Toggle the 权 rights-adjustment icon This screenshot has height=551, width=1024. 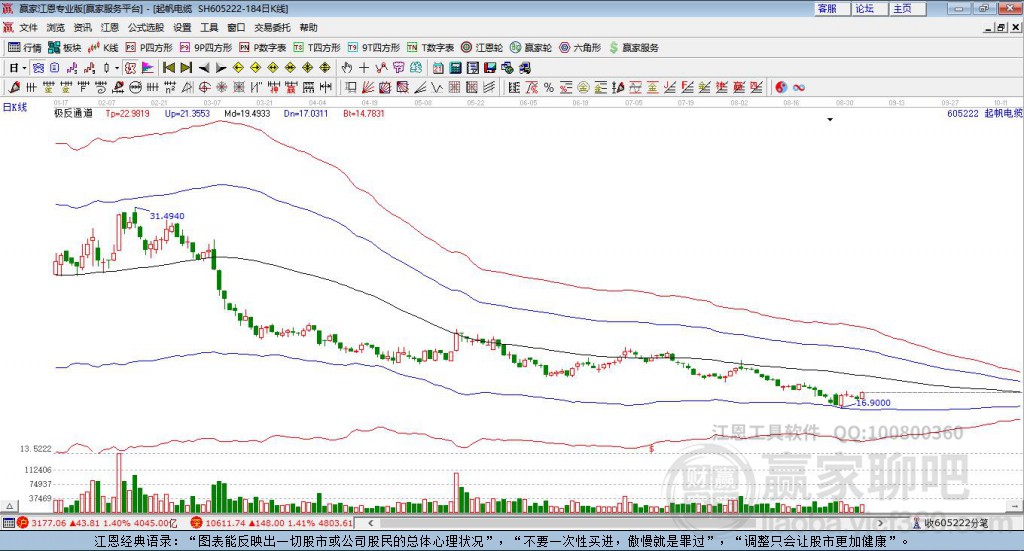pos(130,68)
